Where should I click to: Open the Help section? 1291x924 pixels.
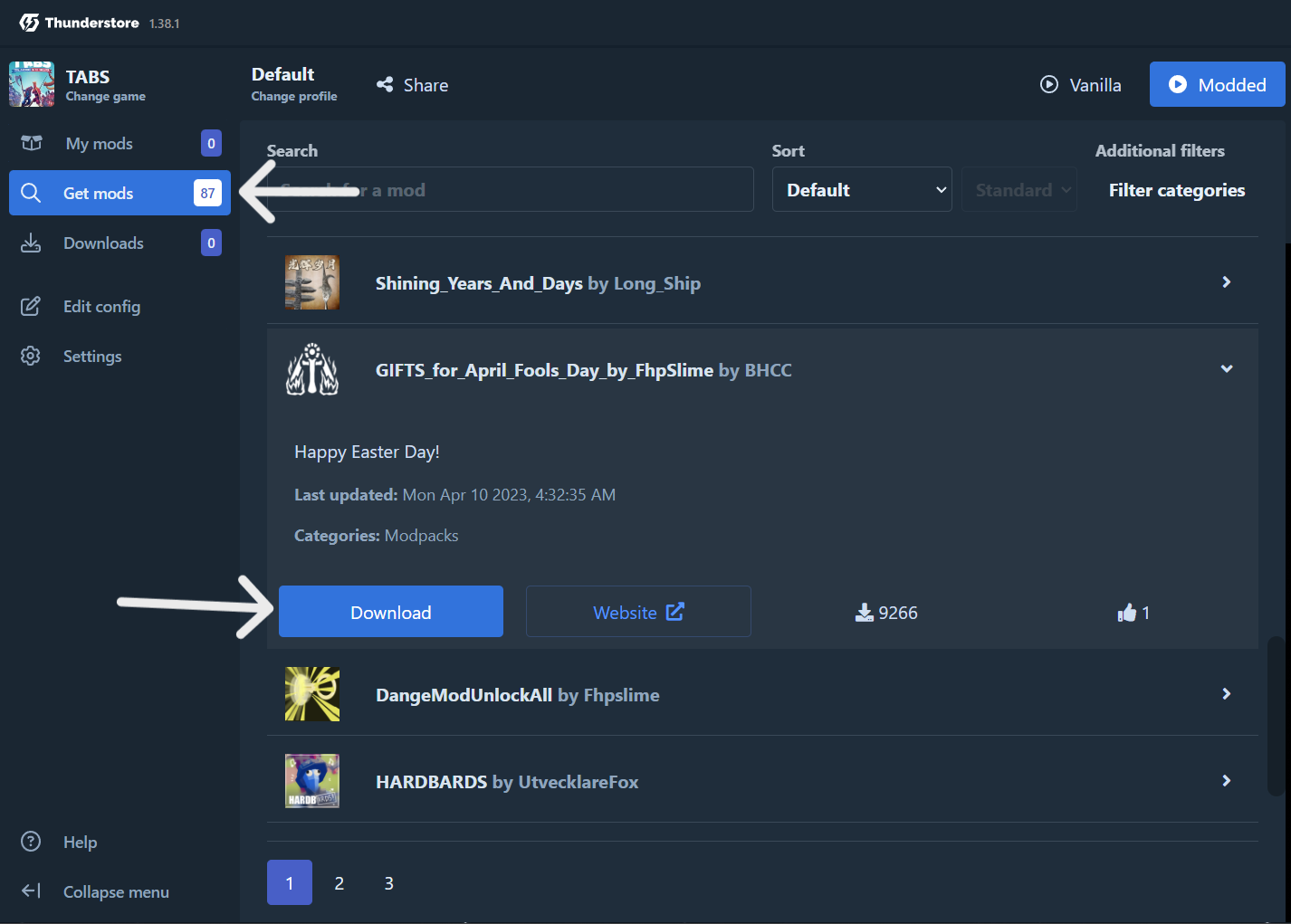point(120,842)
